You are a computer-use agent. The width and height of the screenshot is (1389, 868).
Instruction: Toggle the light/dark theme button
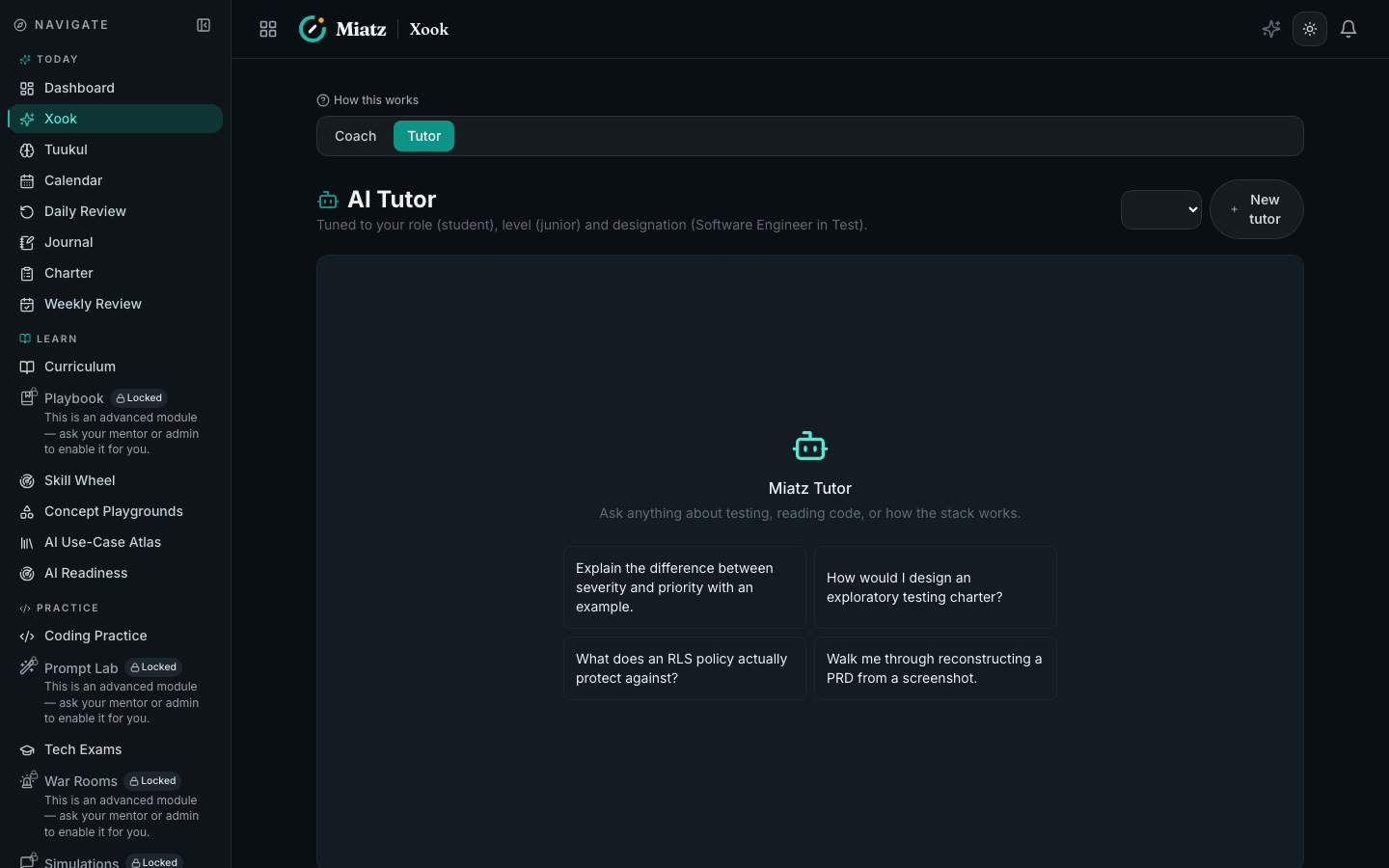point(1310,29)
